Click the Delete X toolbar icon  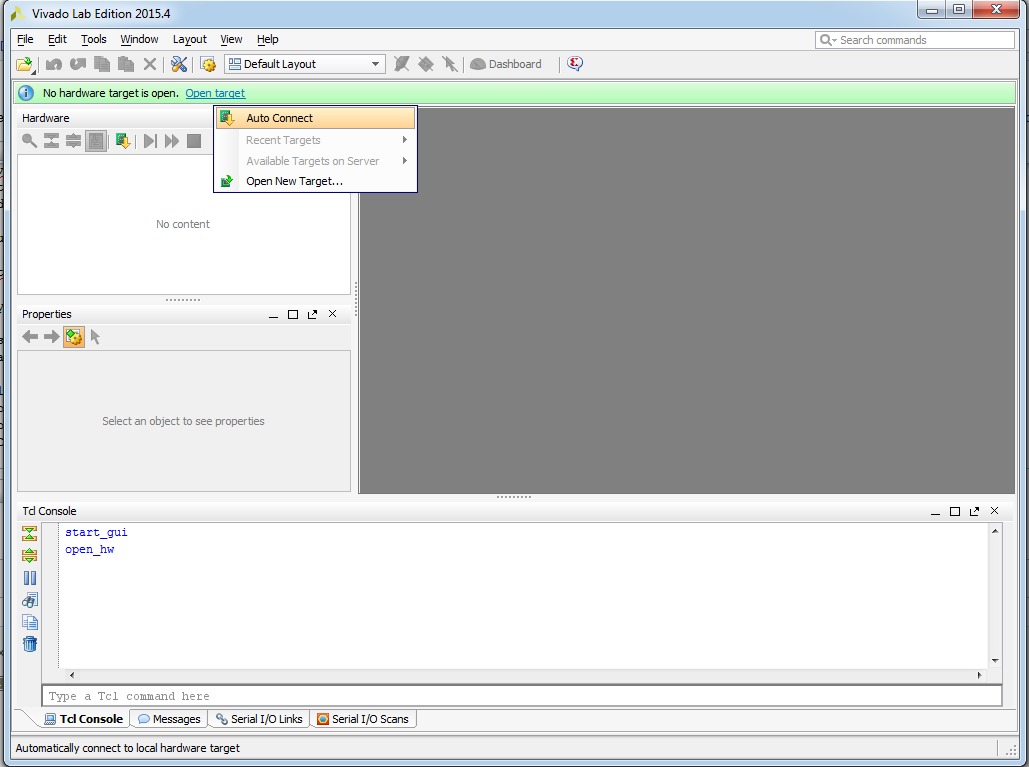click(150, 64)
